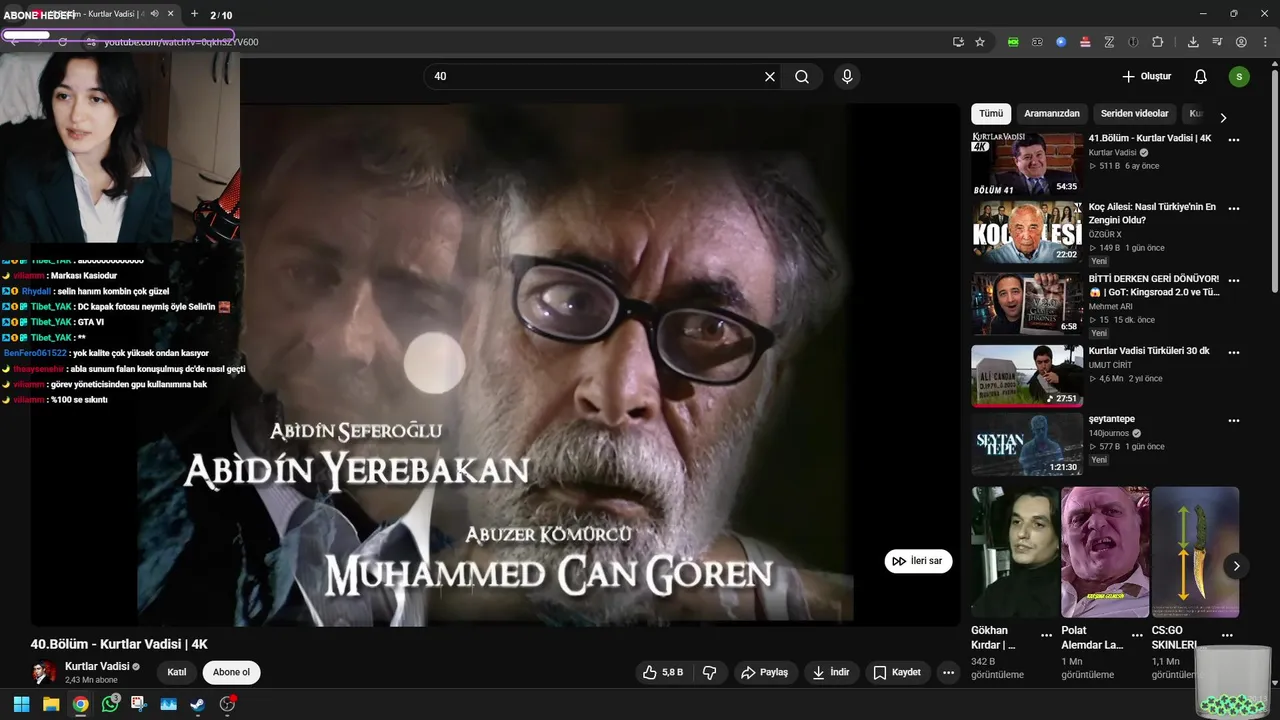Go to next shorts with arrow
This screenshot has height=720, width=1280.
[x=1236, y=566]
